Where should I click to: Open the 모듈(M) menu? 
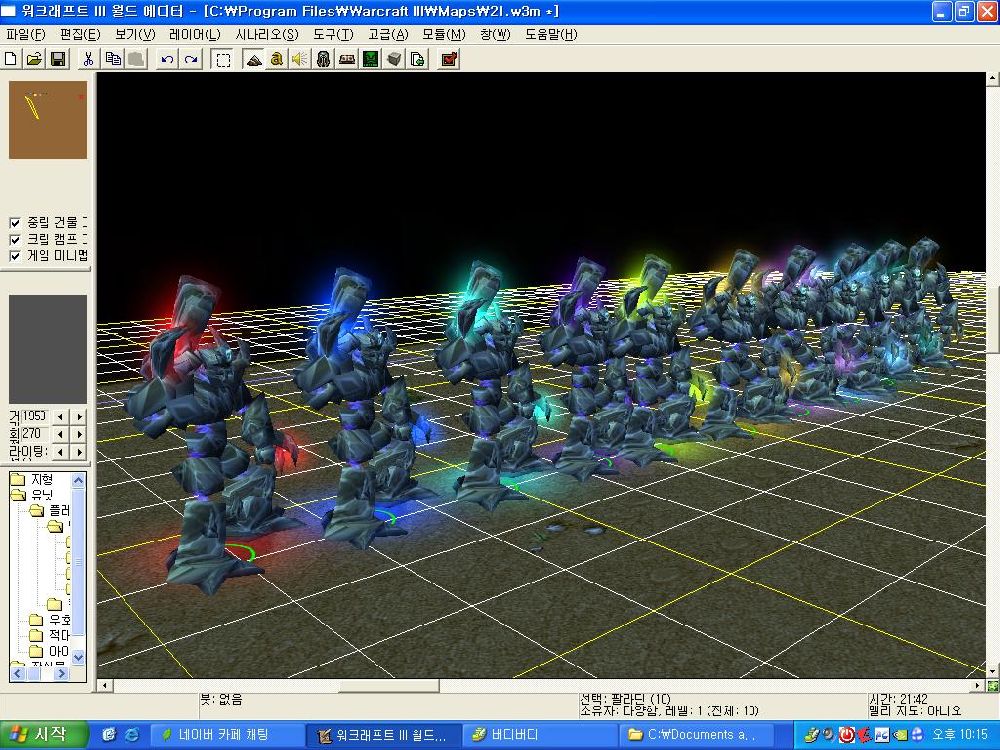(x=443, y=34)
